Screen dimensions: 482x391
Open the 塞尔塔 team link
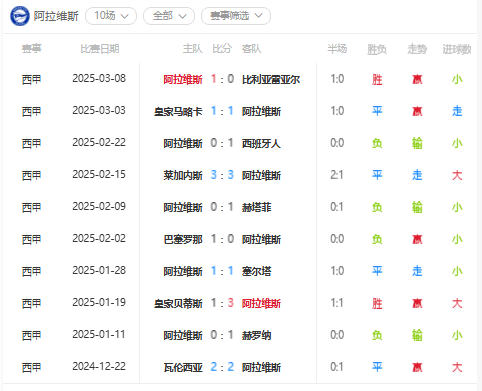pyautogui.click(x=257, y=271)
